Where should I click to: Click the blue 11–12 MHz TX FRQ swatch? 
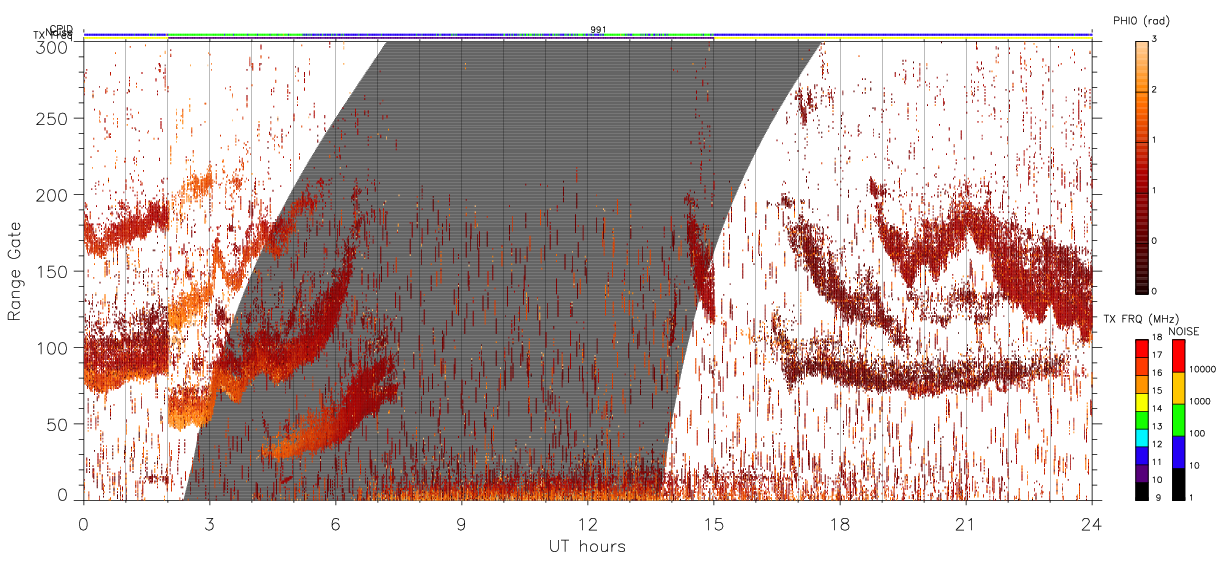(x=1141, y=455)
